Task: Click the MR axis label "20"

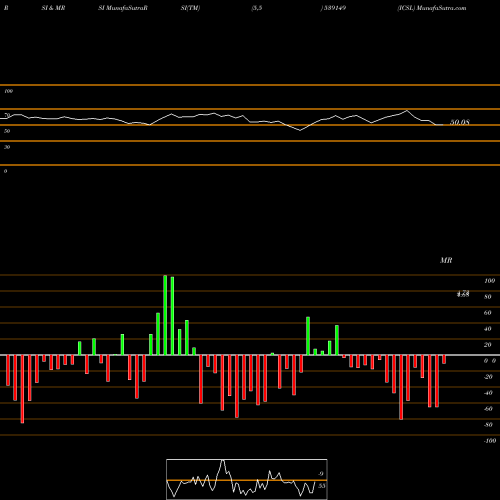Action: (x=488, y=345)
